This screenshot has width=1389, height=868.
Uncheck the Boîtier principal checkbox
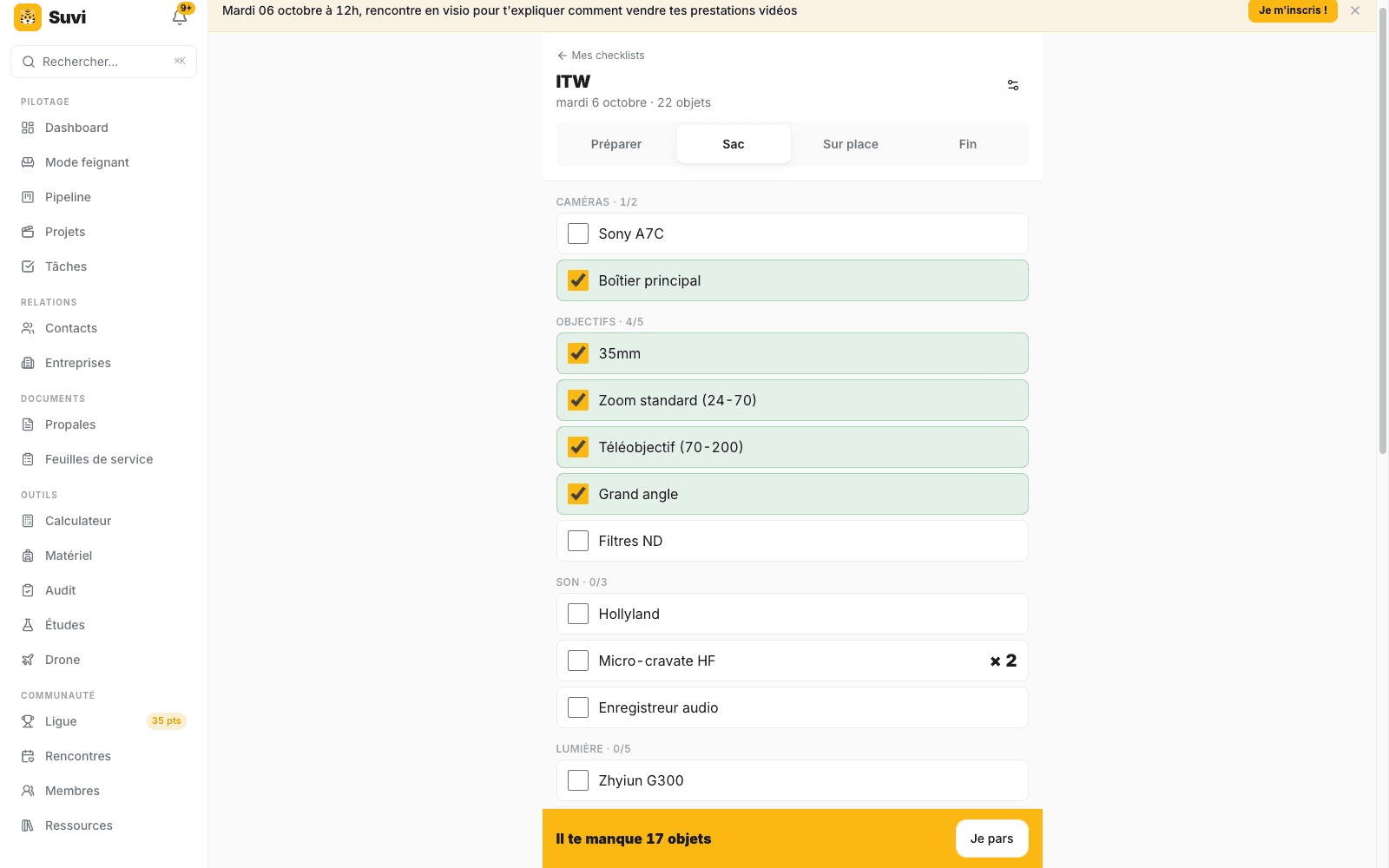coord(578,280)
